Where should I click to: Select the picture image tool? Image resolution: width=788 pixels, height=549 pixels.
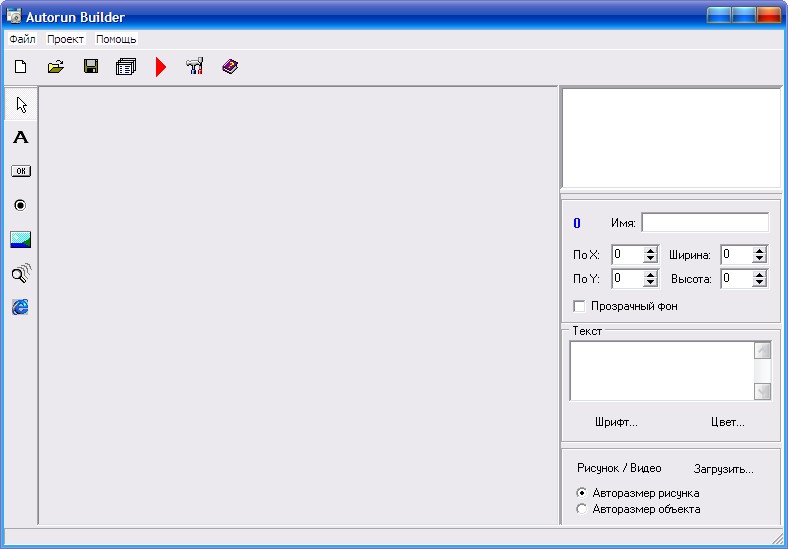pos(21,239)
